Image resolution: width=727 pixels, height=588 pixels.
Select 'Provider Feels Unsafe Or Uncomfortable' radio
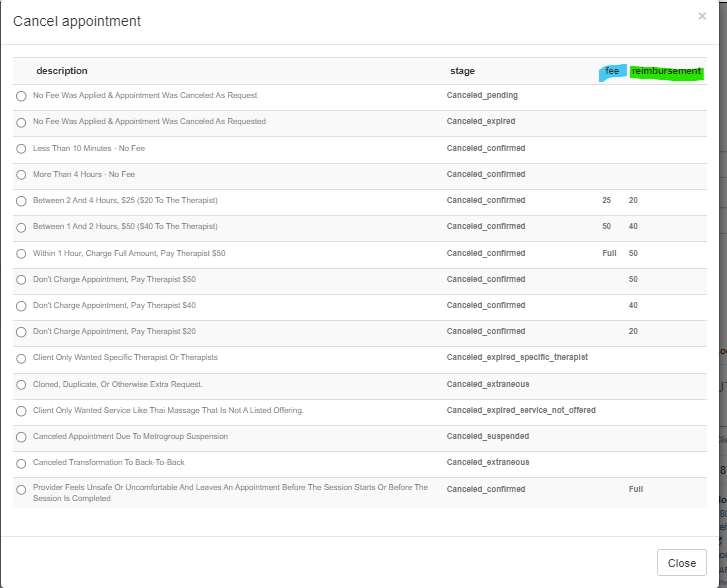click(21, 490)
